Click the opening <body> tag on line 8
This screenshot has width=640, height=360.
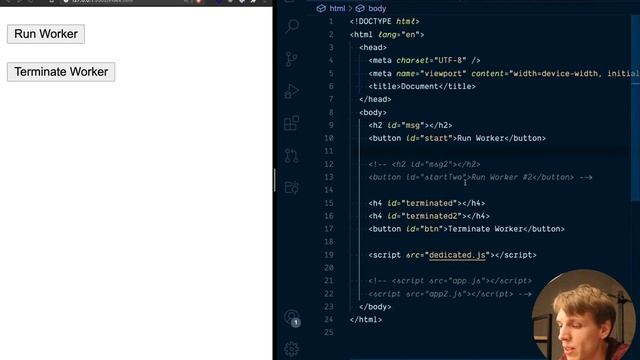tap(373, 112)
